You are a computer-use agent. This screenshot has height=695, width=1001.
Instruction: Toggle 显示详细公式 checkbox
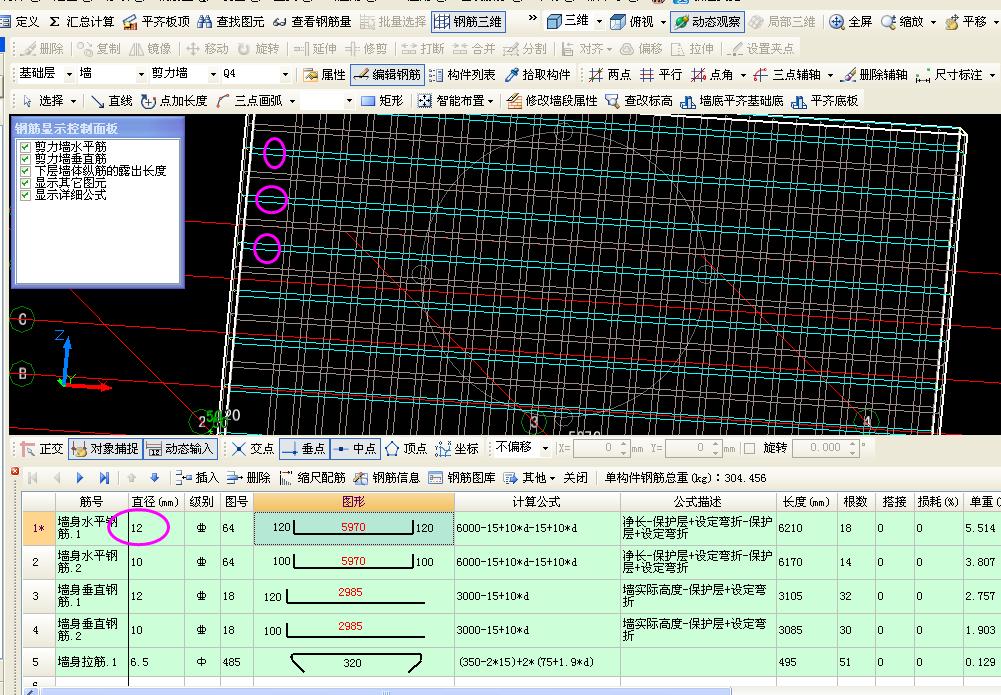[26, 195]
